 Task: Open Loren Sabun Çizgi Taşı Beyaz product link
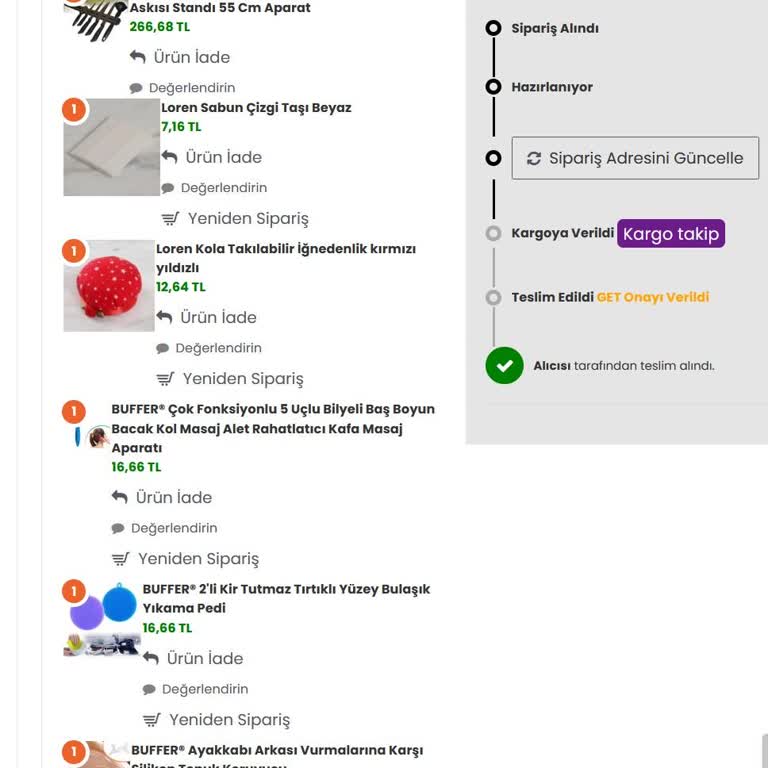tap(256, 108)
